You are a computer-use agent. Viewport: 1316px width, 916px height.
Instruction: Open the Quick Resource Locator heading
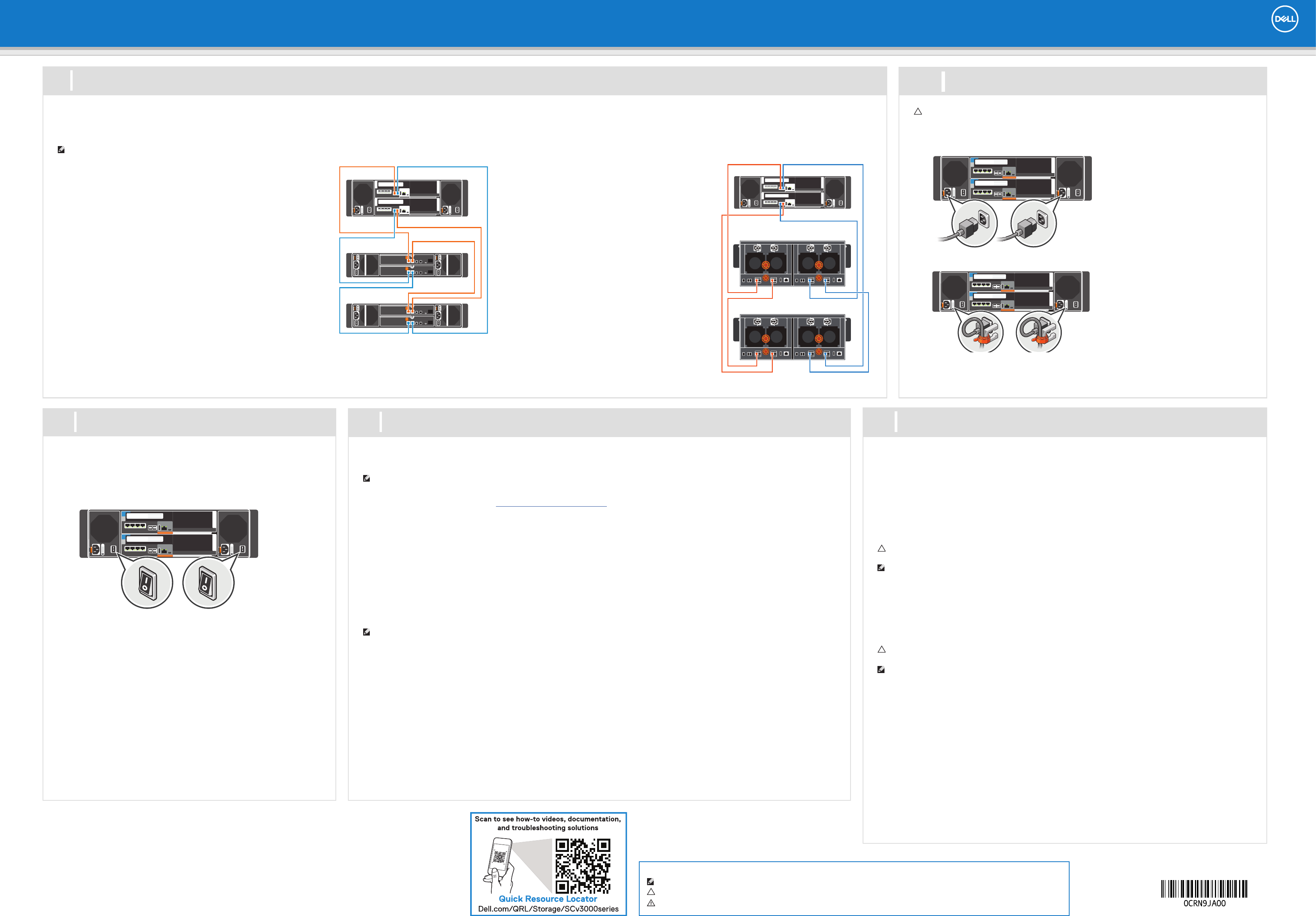[547, 899]
